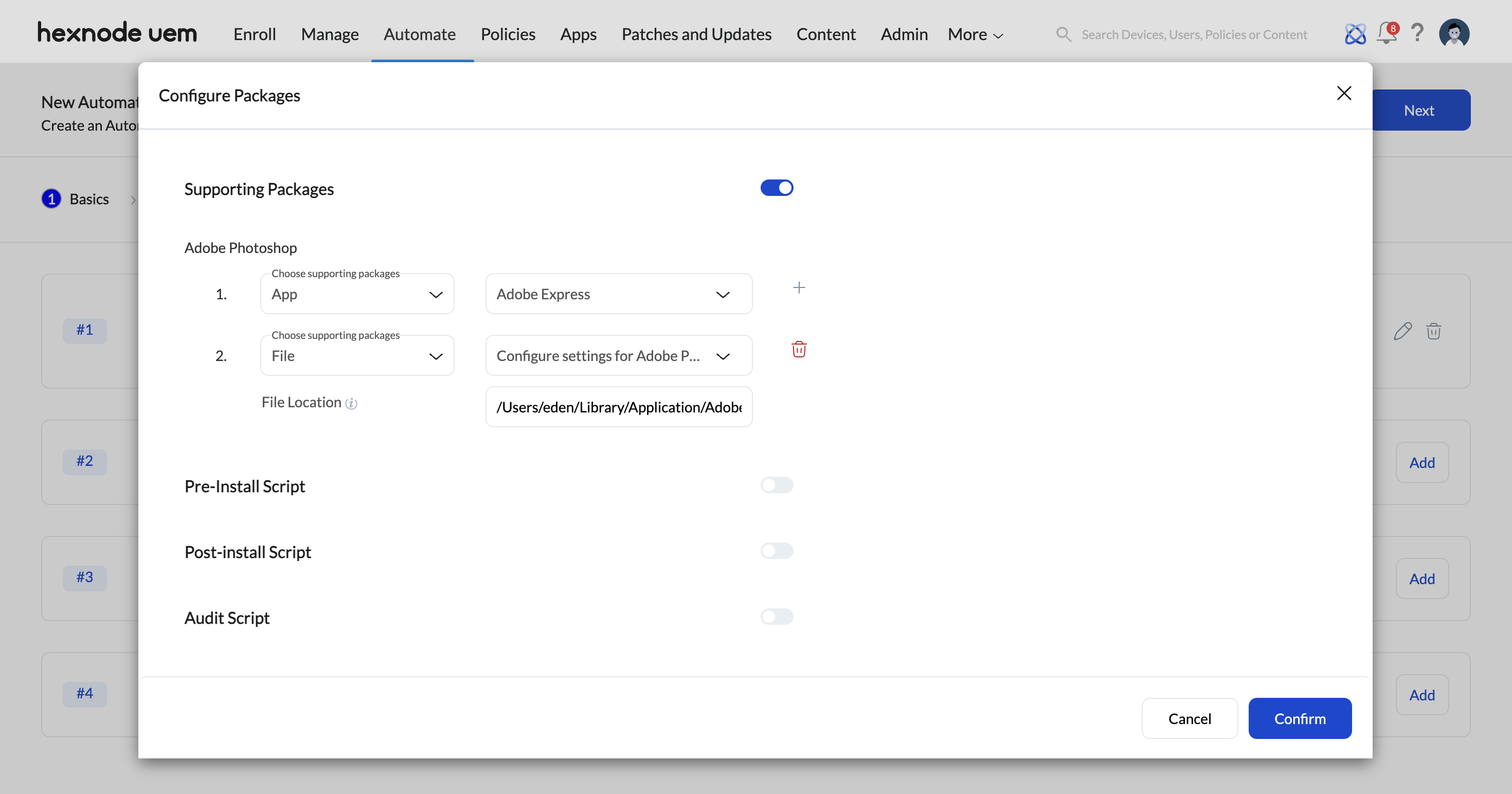Select the Automate tab
Screen dimensions: 1512x794
click(420, 34)
